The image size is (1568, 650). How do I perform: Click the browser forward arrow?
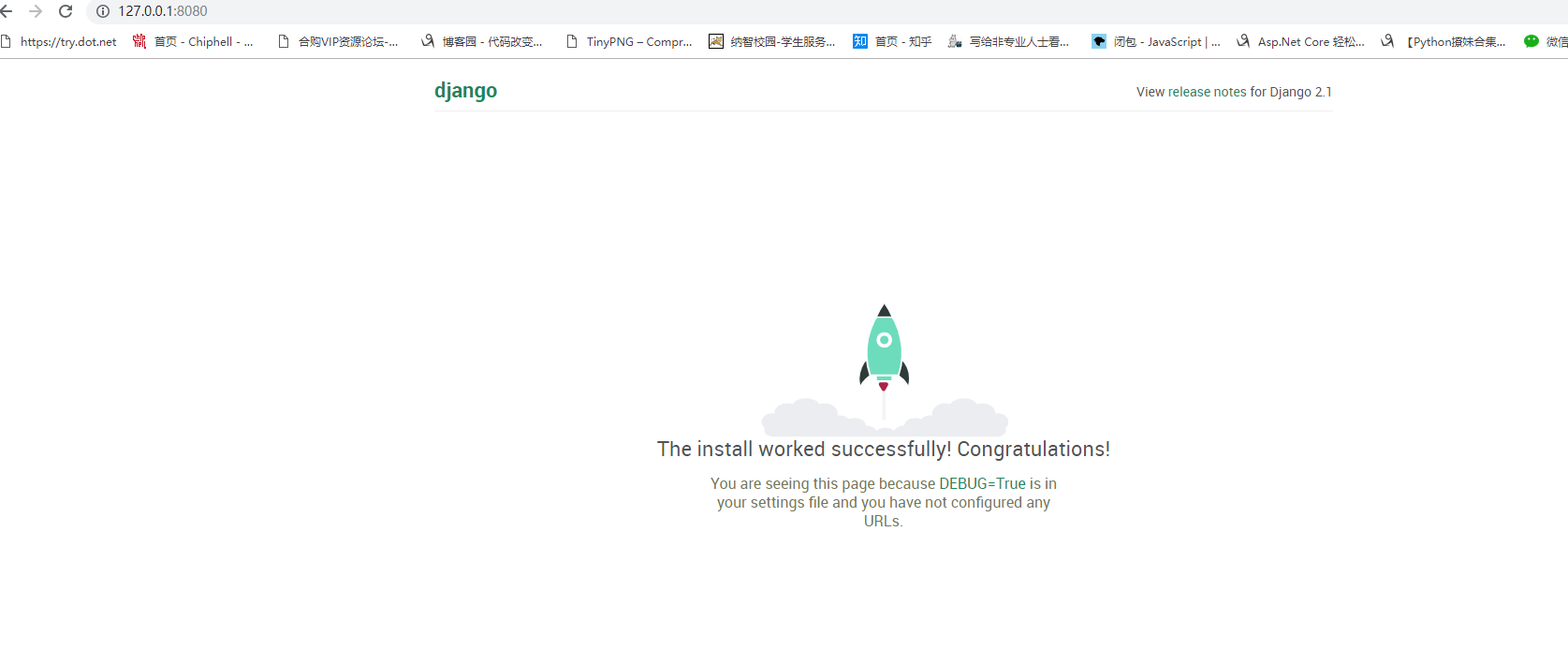click(x=36, y=11)
